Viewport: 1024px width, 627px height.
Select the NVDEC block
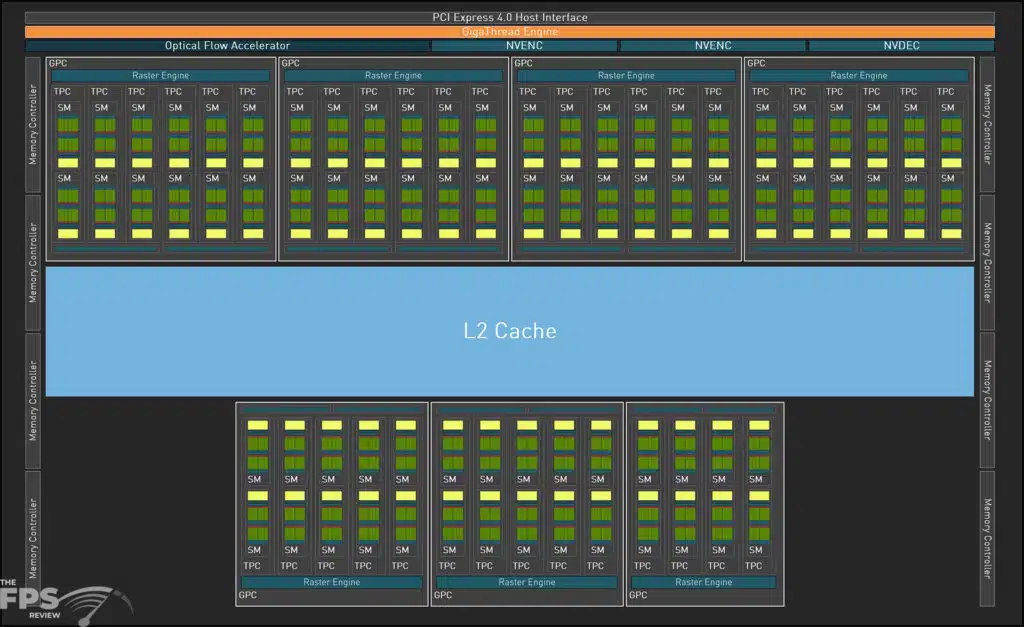(x=901, y=46)
